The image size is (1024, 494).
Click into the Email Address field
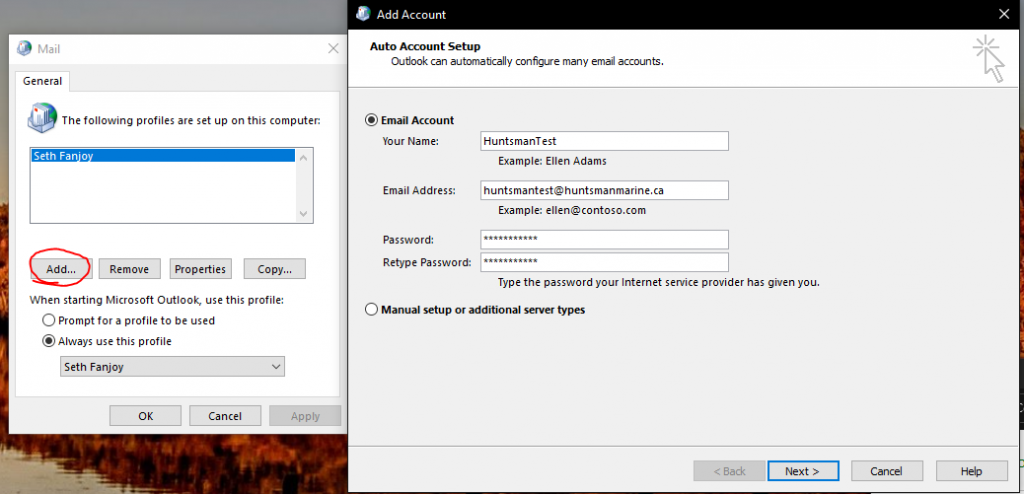coord(603,190)
